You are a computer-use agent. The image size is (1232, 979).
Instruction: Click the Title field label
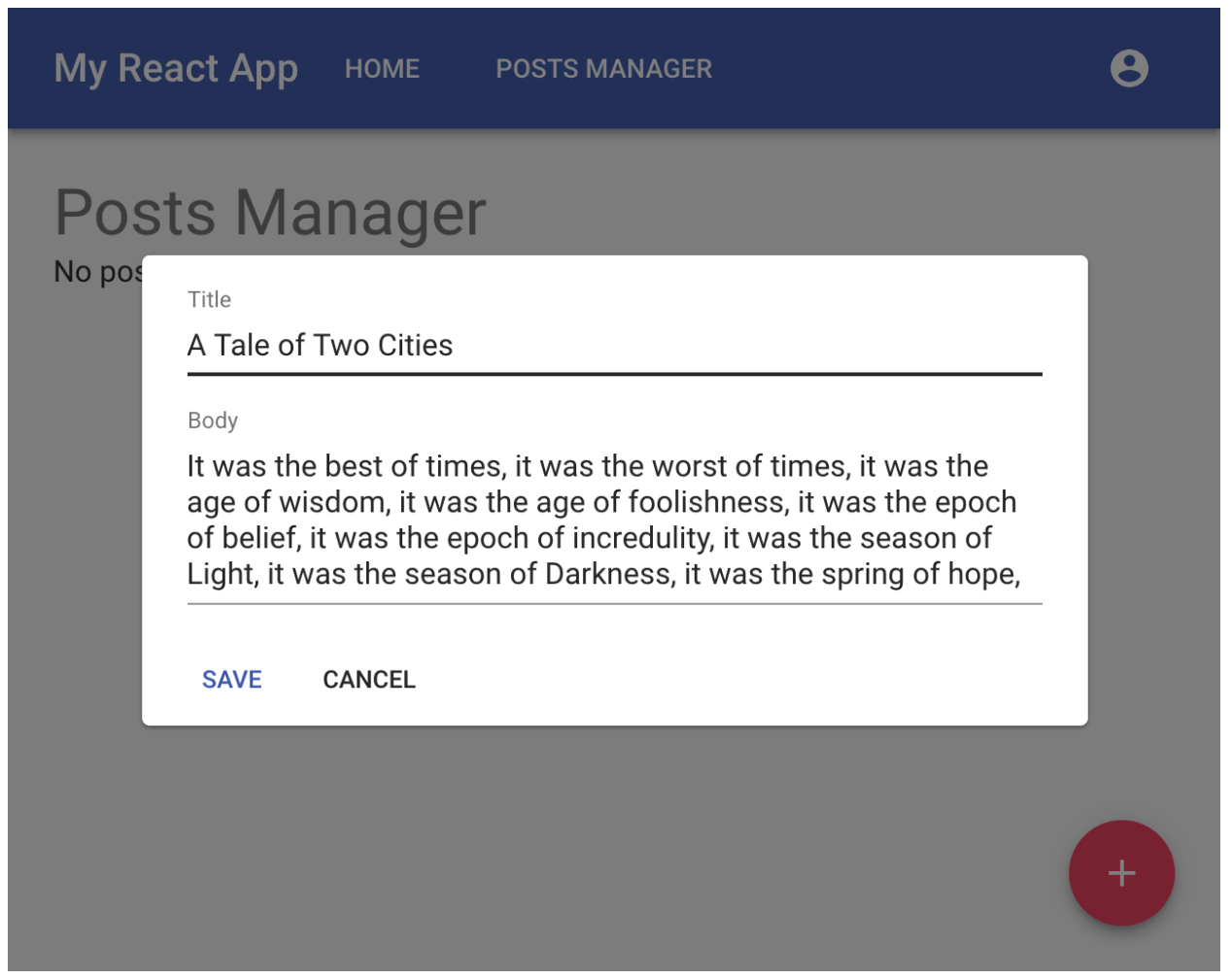(x=210, y=300)
